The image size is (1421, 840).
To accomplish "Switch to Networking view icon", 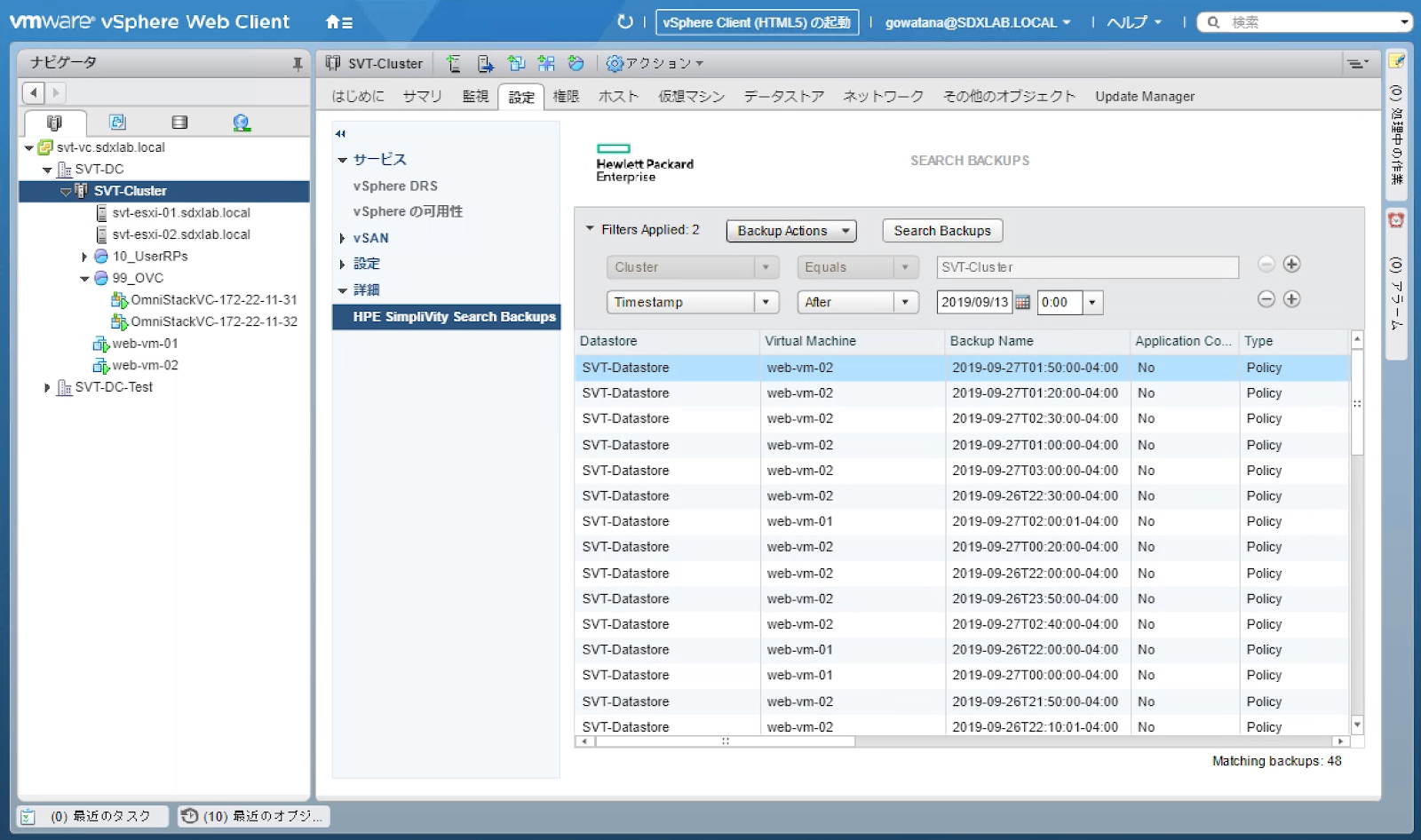I will pos(242,123).
